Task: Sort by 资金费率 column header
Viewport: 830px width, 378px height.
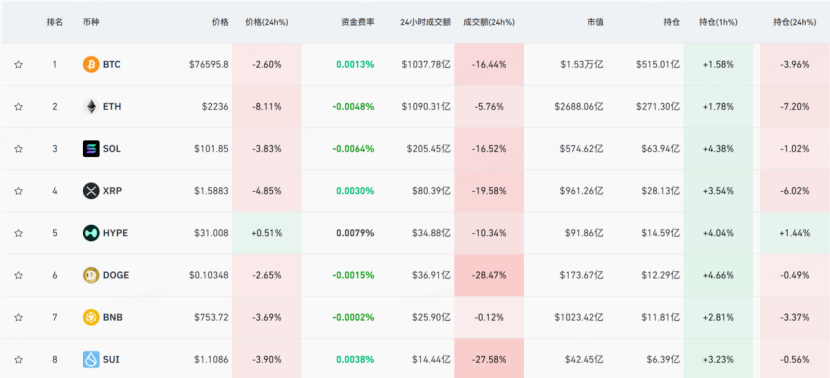Action: [x=358, y=22]
